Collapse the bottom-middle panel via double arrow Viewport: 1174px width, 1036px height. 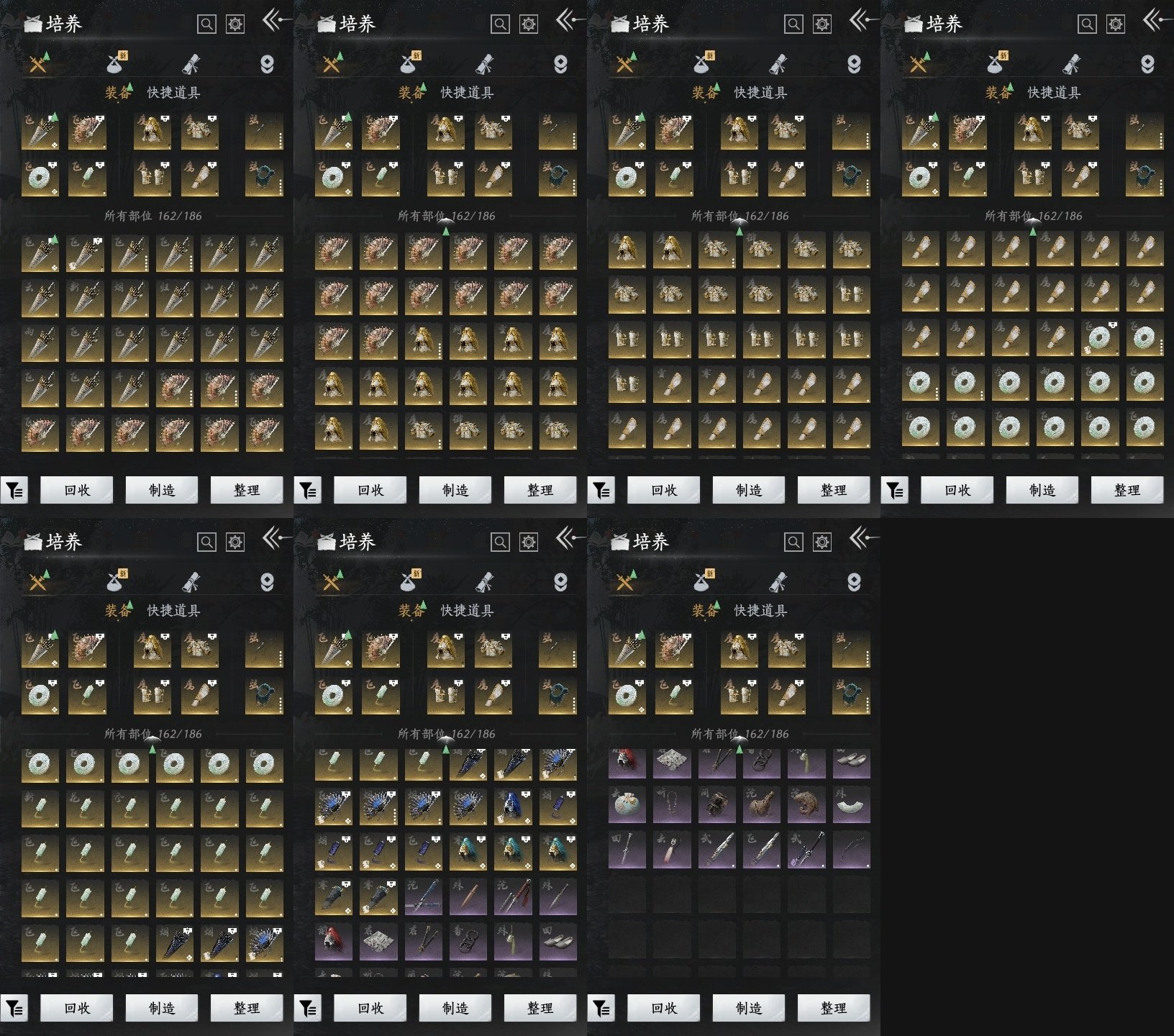point(570,538)
